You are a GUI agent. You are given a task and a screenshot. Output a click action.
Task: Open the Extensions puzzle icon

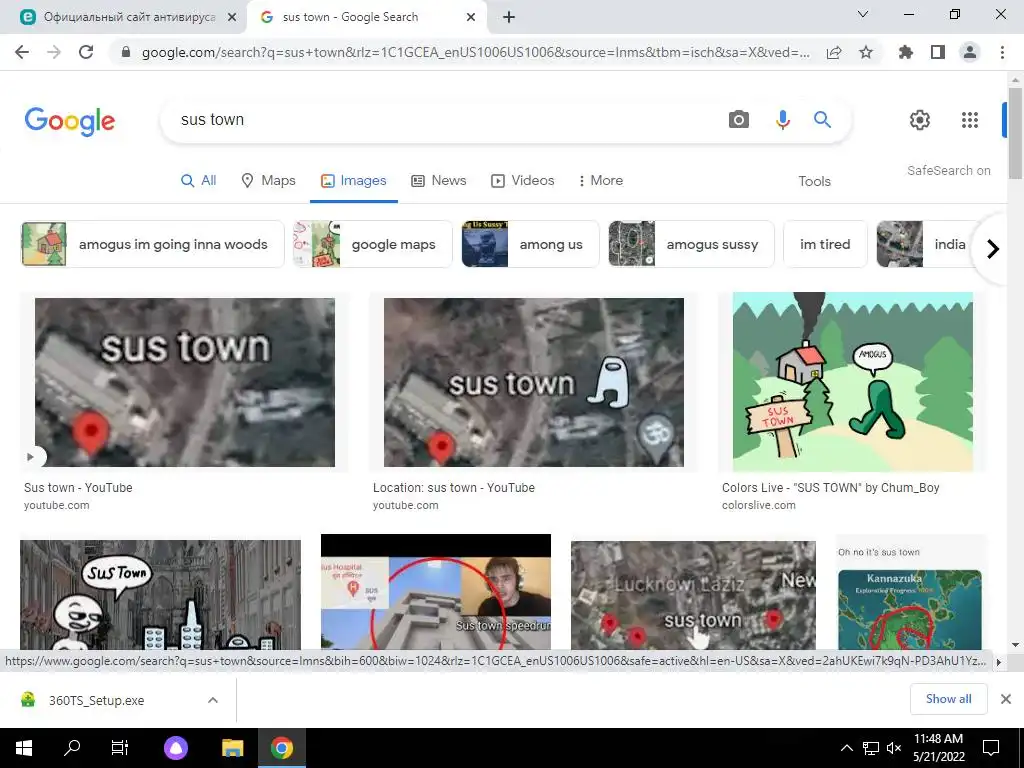point(906,52)
